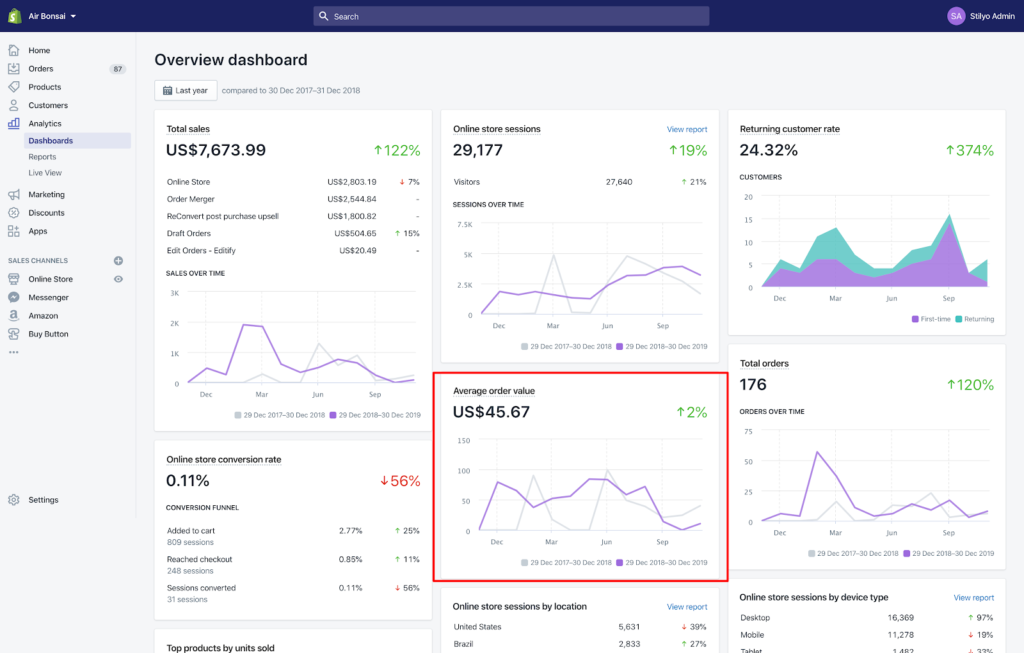Click the Home icon in sidebar

coord(14,50)
